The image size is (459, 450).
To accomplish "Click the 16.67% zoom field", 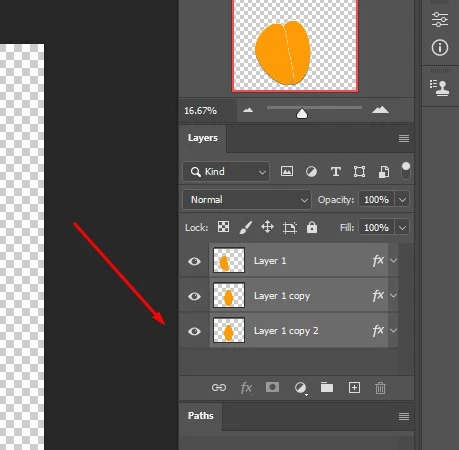I will (x=208, y=110).
